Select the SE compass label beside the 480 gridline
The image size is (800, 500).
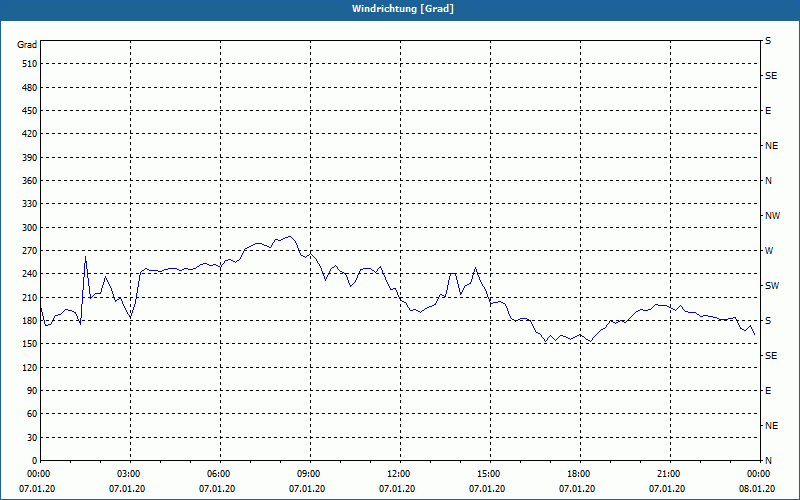[x=771, y=76]
